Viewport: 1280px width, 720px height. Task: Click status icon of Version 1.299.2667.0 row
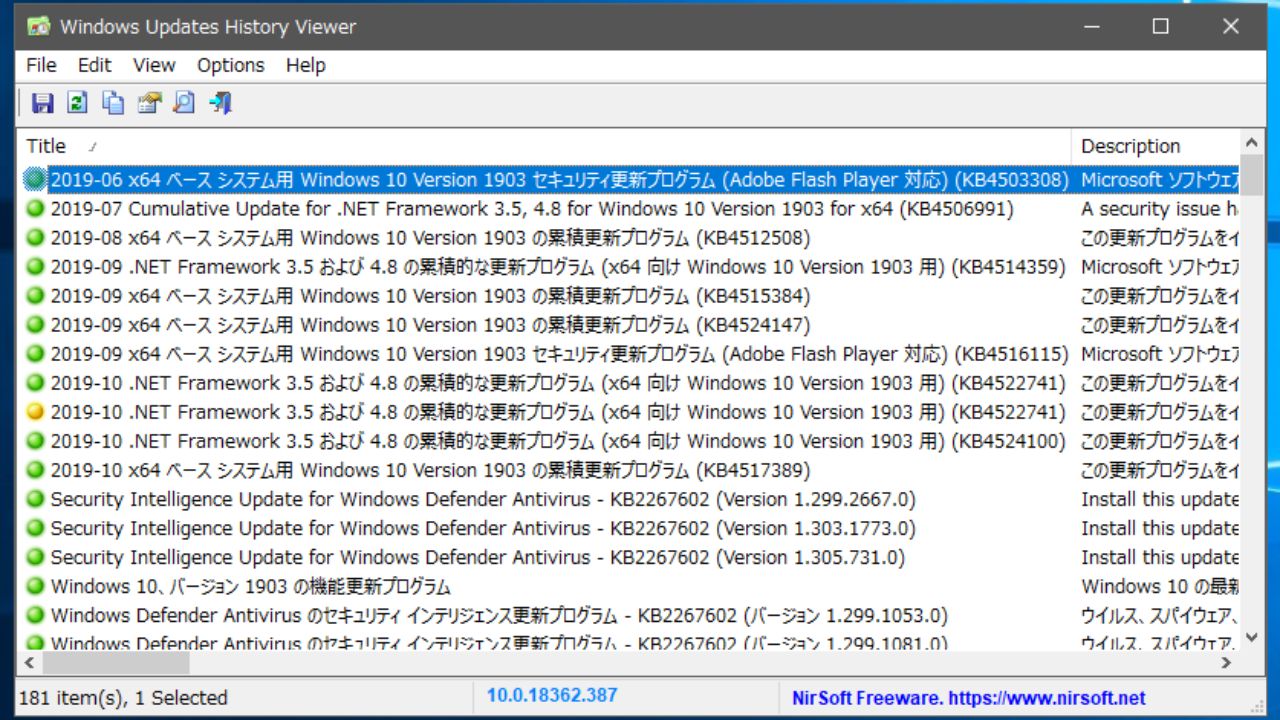click(36, 499)
